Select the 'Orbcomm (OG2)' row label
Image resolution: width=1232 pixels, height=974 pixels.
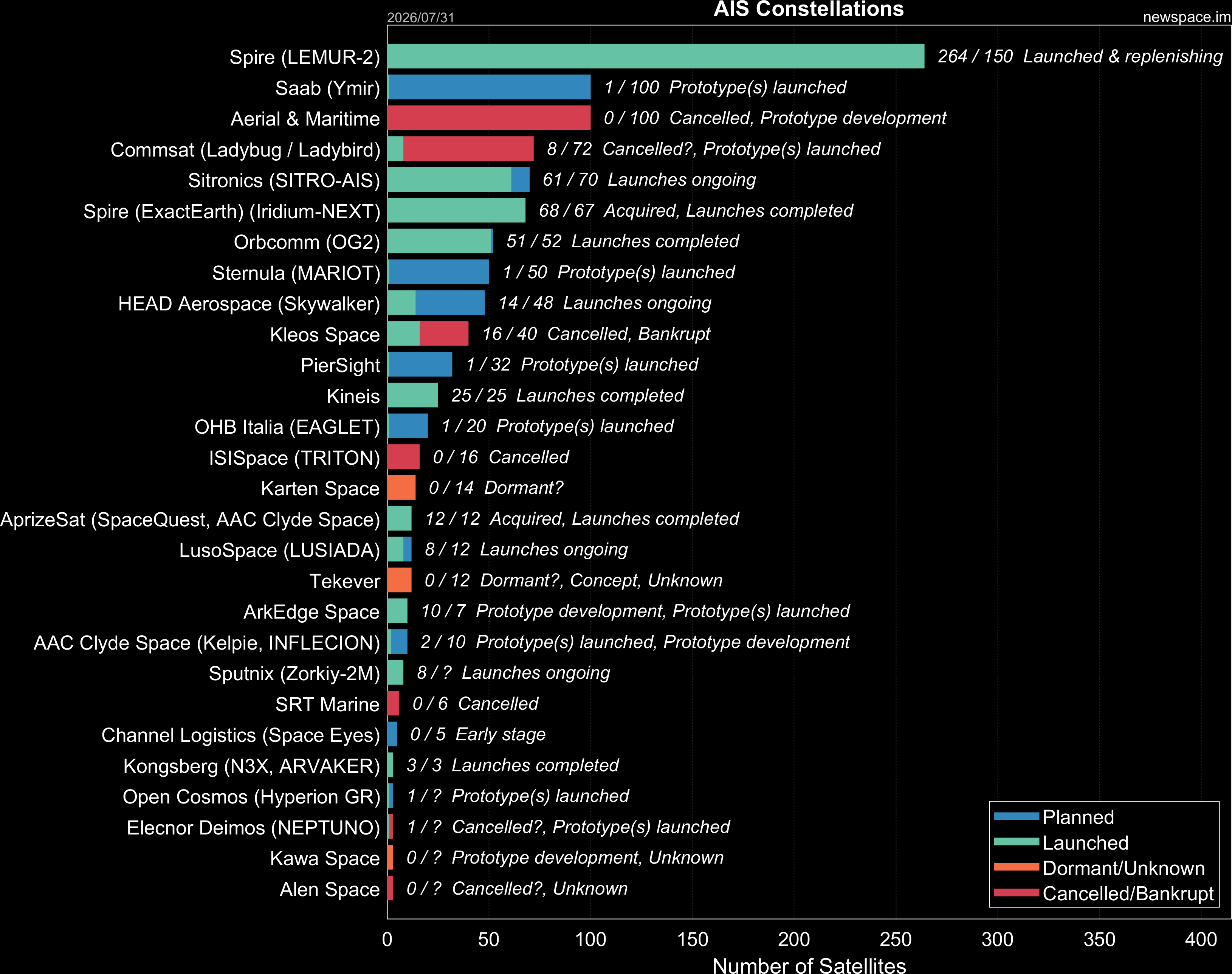click(307, 242)
